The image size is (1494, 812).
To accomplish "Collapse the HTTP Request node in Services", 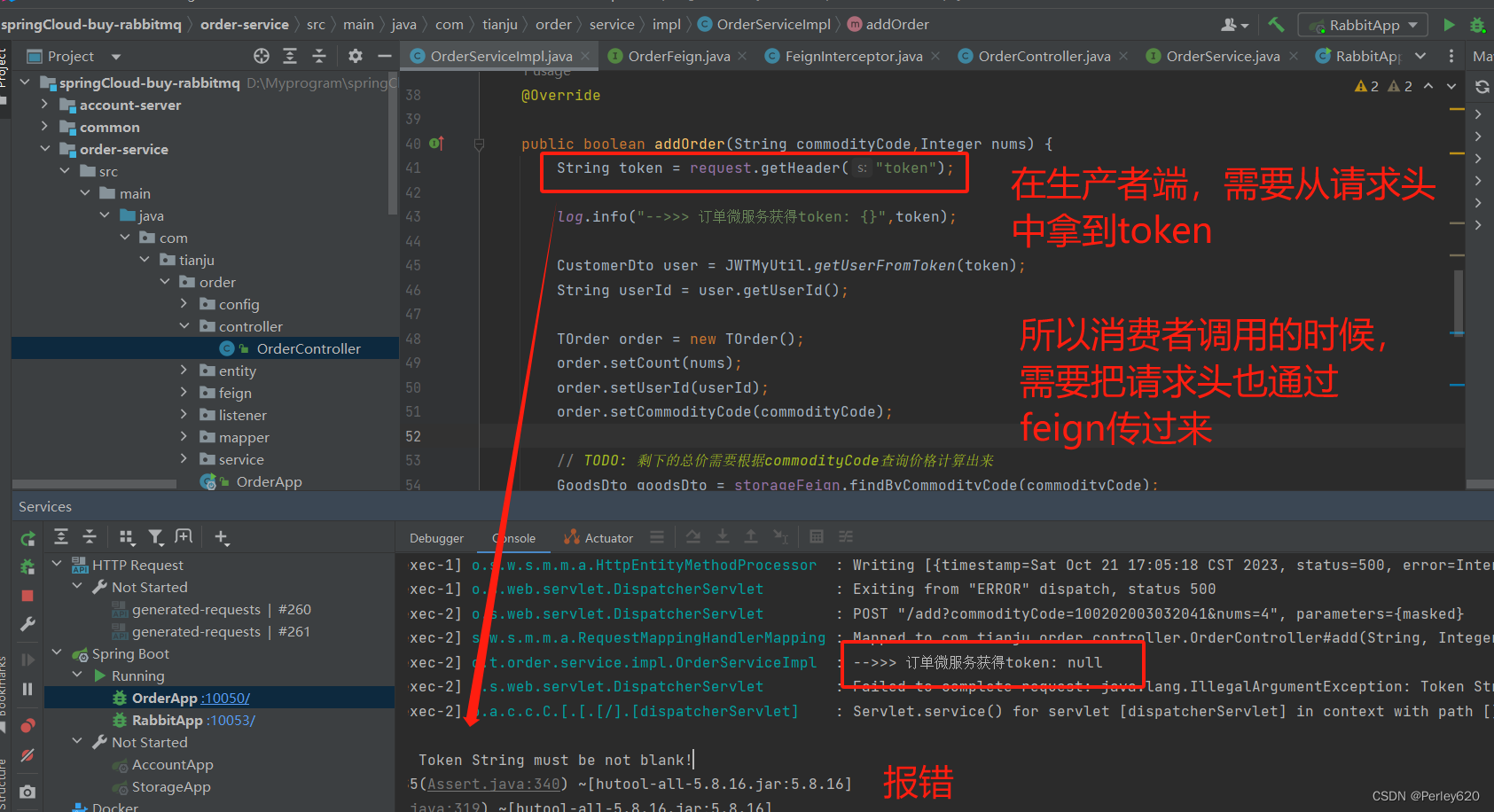I will pyautogui.click(x=58, y=565).
